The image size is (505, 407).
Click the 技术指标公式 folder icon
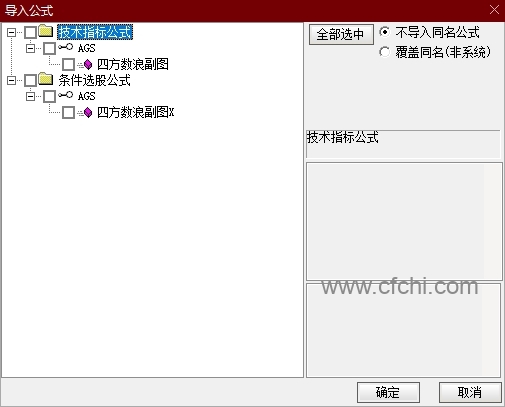coord(45,31)
